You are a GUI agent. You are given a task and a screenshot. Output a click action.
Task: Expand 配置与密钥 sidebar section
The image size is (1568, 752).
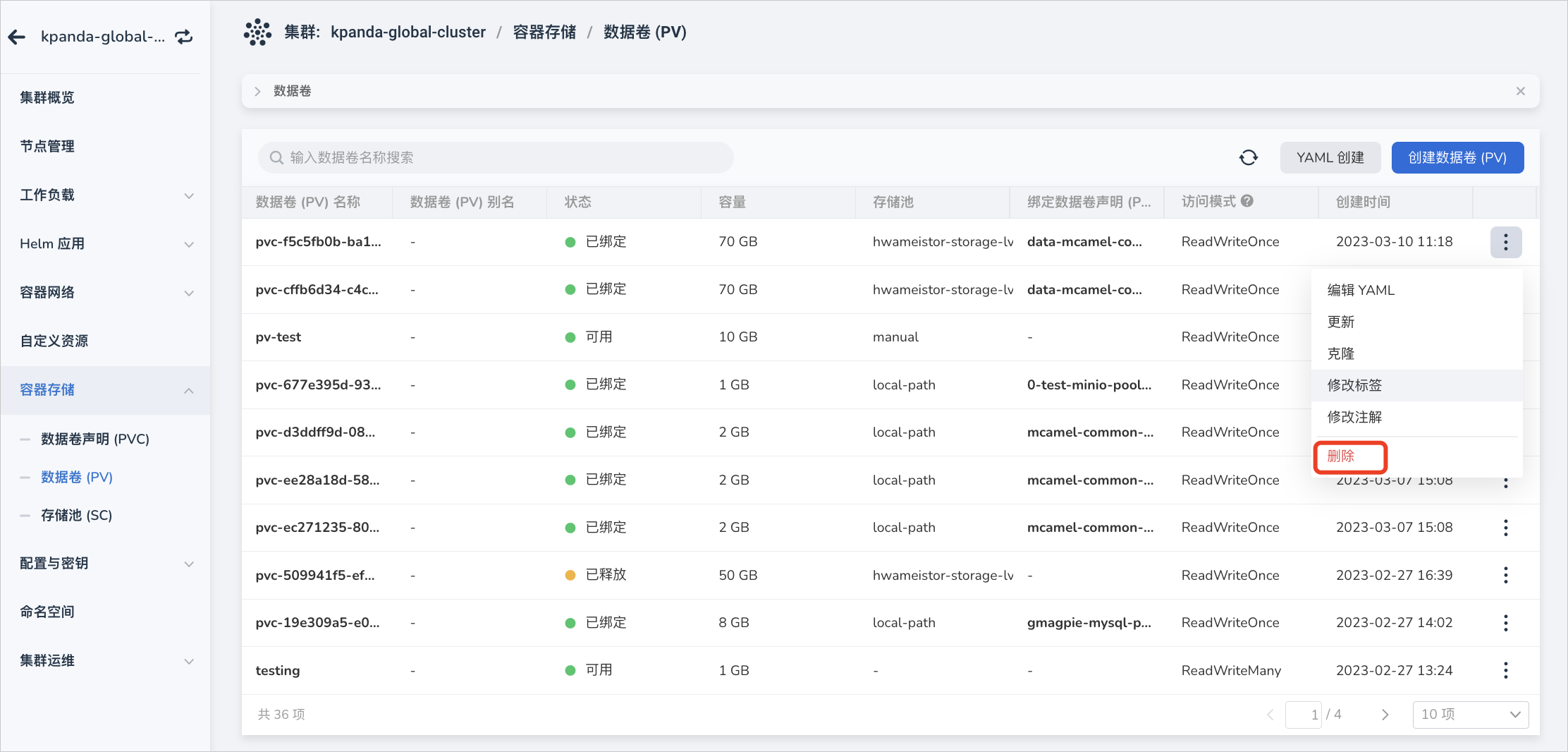coord(106,564)
